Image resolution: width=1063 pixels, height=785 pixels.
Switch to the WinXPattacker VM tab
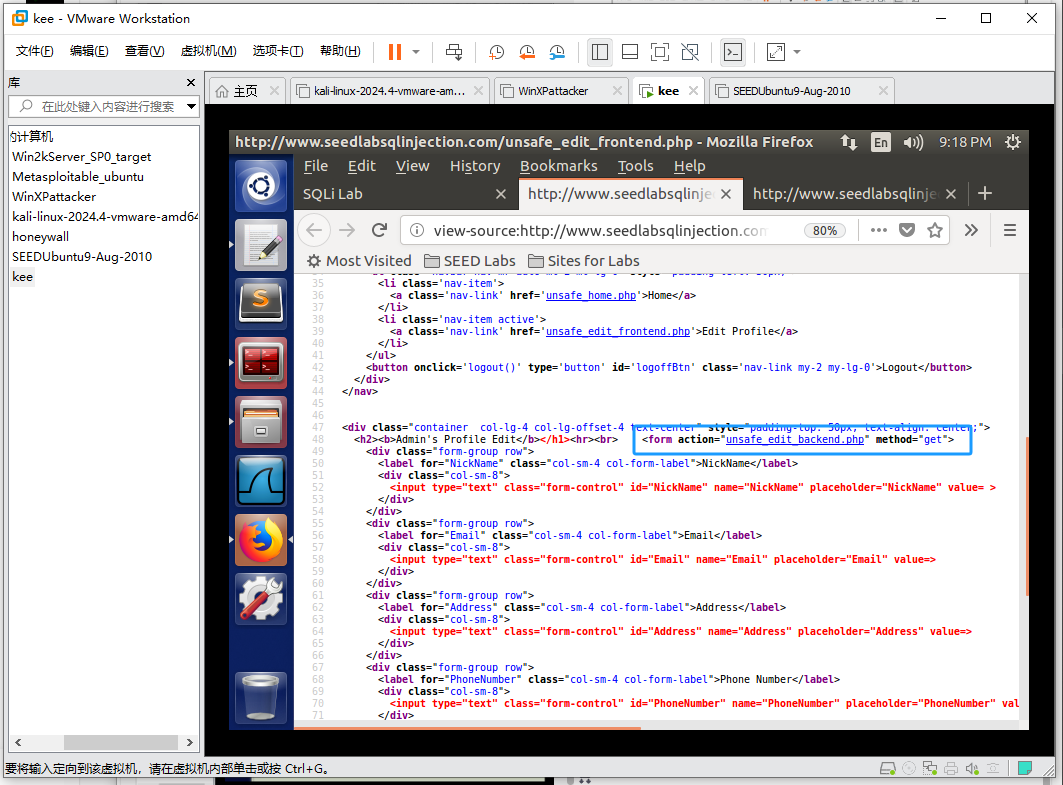pyautogui.click(x=553, y=91)
